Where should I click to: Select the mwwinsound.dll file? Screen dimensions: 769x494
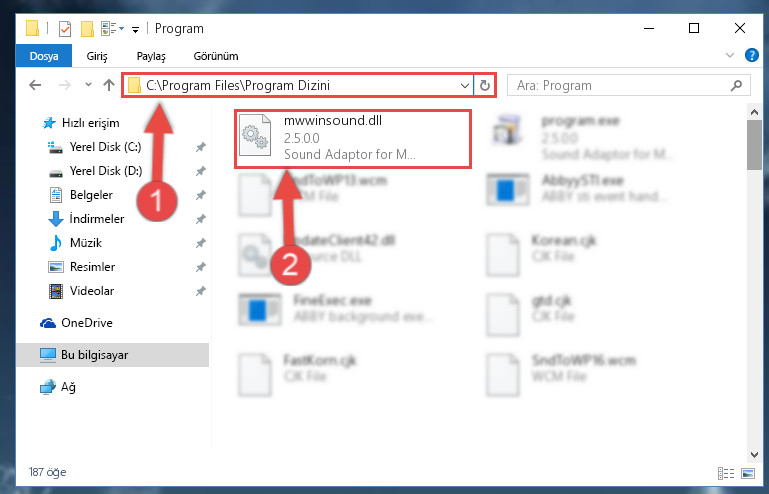(353, 139)
